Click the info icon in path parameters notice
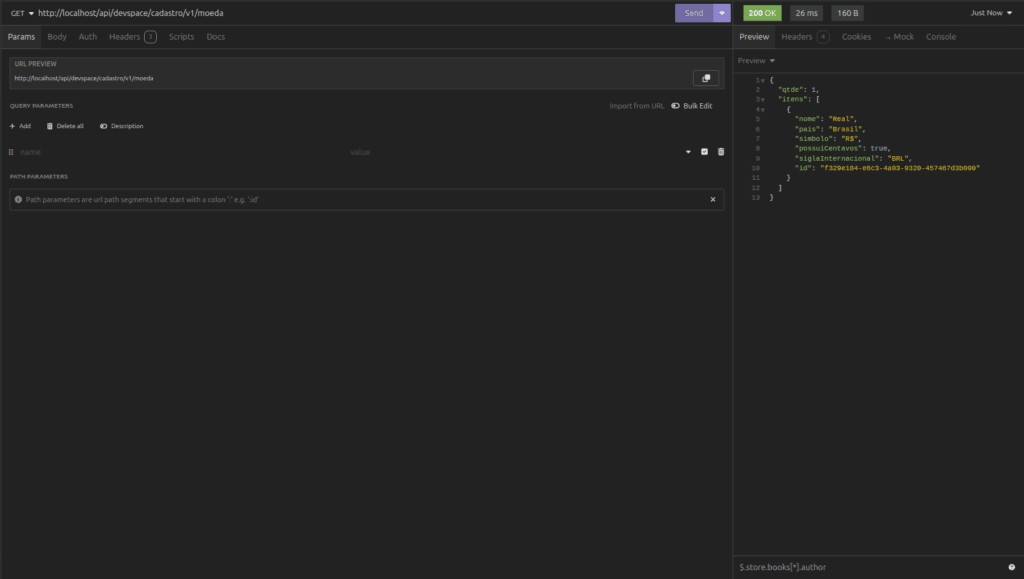Viewport: 1024px width, 579px height. point(18,200)
